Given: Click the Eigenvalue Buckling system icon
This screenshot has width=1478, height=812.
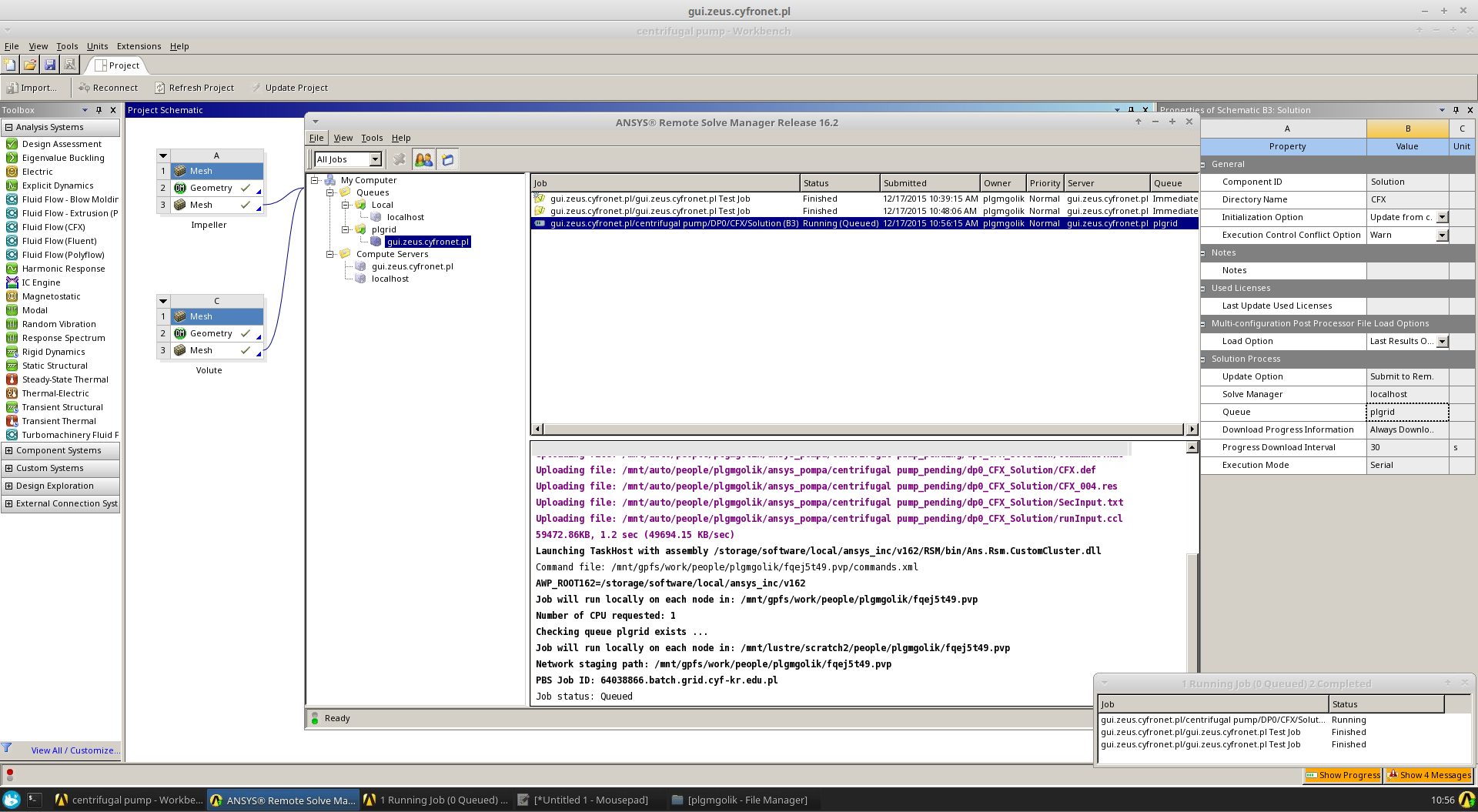Looking at the screenshot, I should [12, 158].
